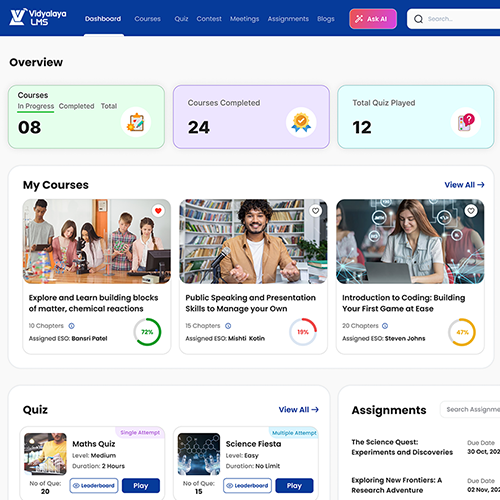Open View All for My Courses
This screenshot has height=500, width=500.
click(464, 185)
